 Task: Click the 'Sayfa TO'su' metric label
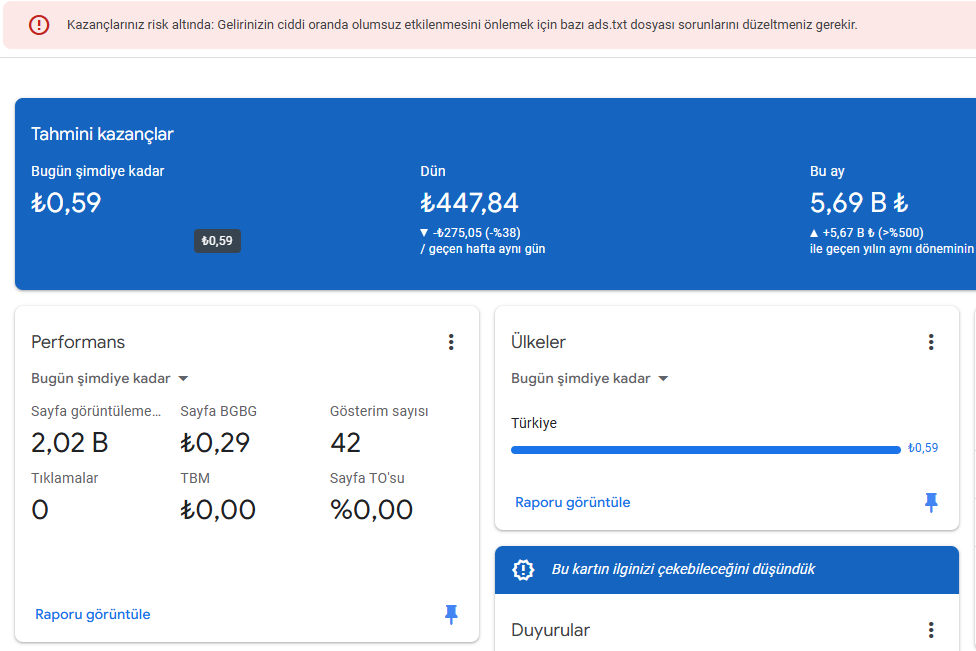coord(367,479)
